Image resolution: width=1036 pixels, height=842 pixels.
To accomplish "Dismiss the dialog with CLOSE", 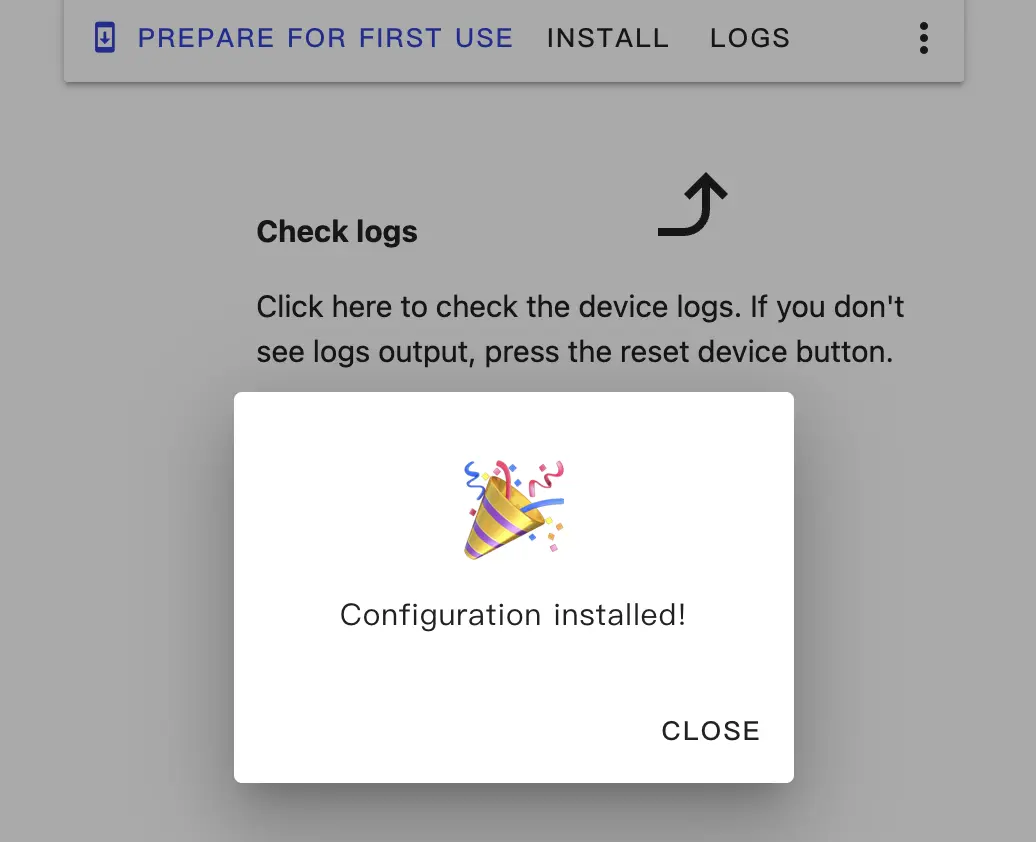I will [710, 731].
